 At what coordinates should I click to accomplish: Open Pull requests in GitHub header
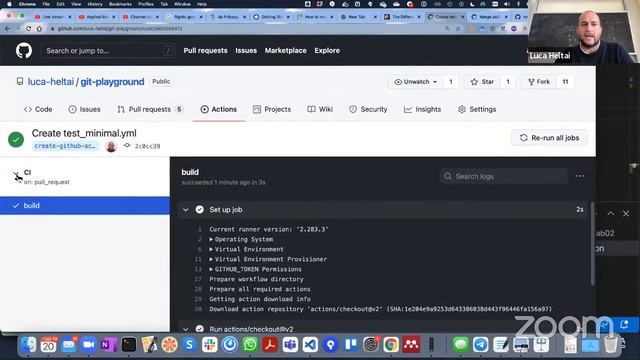(x=205, y=51)
